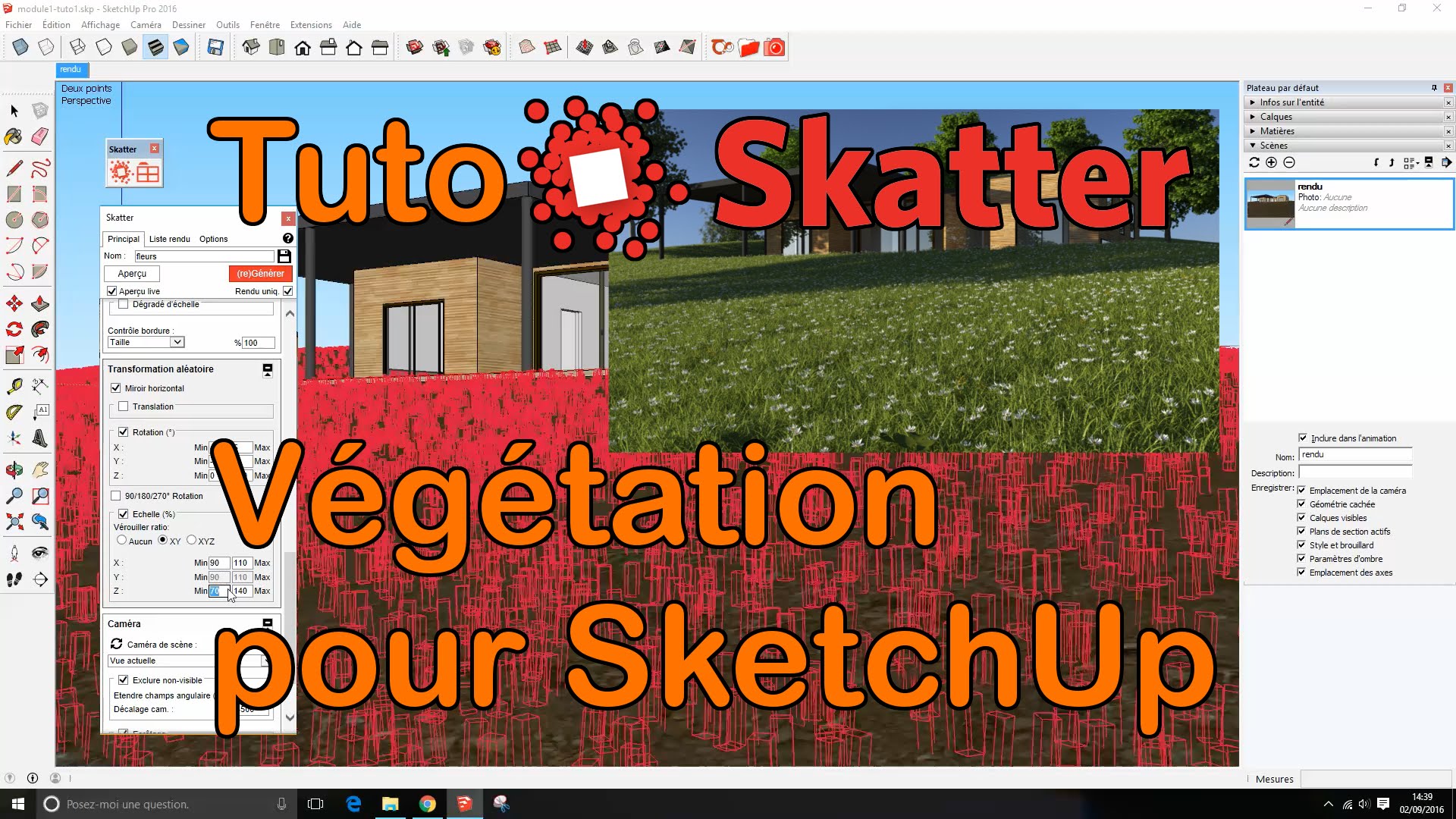Choose the pink Eraser tool
The width and height of the screenshot is (1456, 819).
point(40,136)
